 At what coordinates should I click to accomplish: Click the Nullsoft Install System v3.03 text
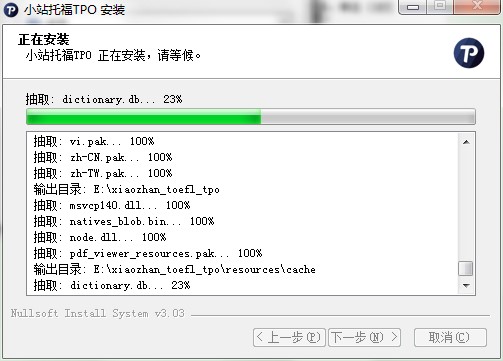click(97, 313)
